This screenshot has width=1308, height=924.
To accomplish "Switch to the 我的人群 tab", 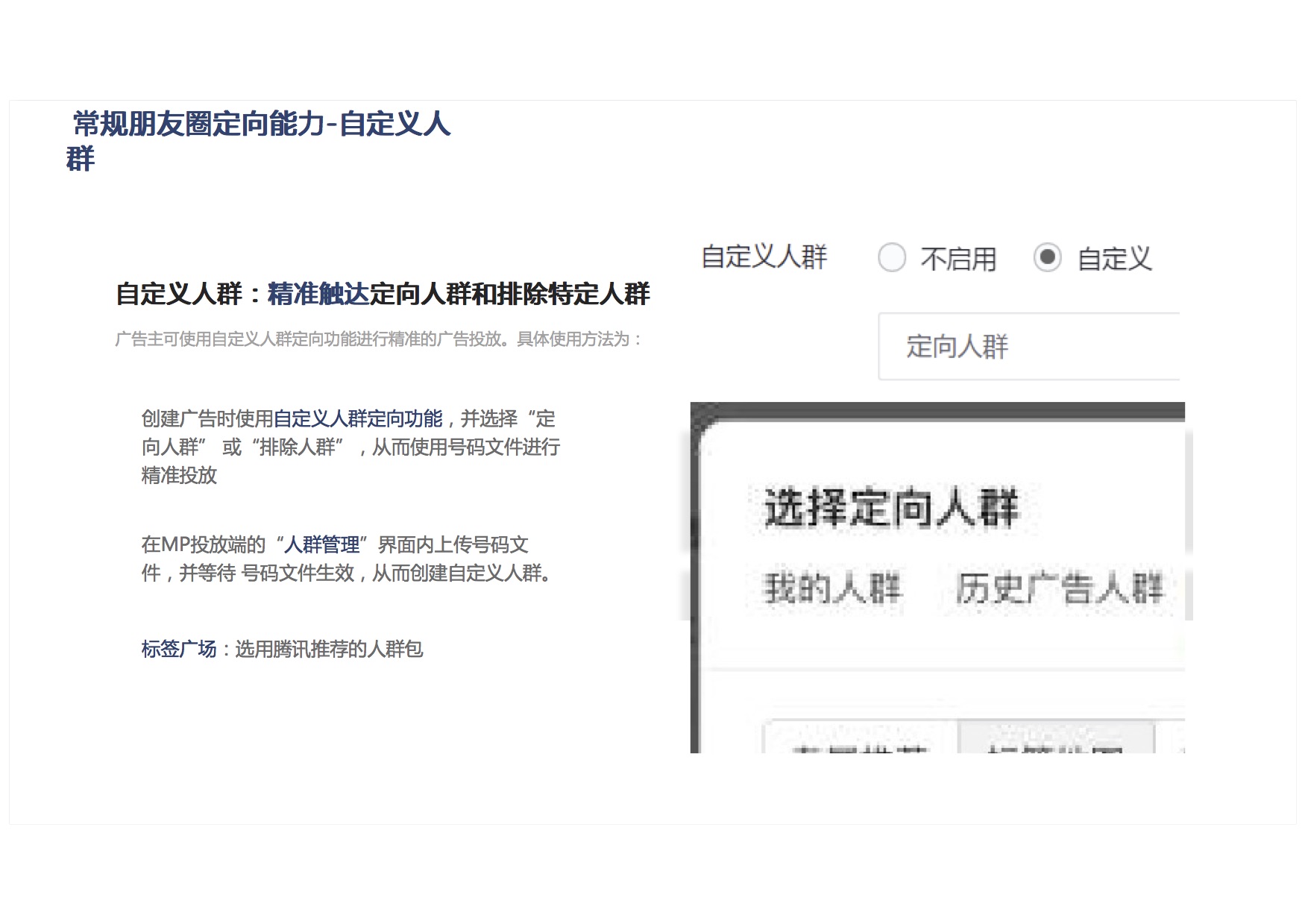I will [x=832, y=588].
